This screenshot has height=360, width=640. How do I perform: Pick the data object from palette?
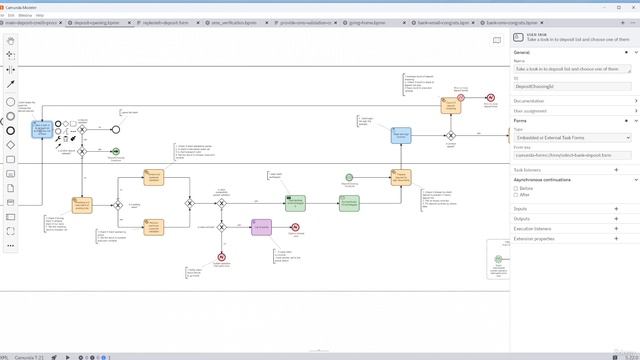(11, 188)
